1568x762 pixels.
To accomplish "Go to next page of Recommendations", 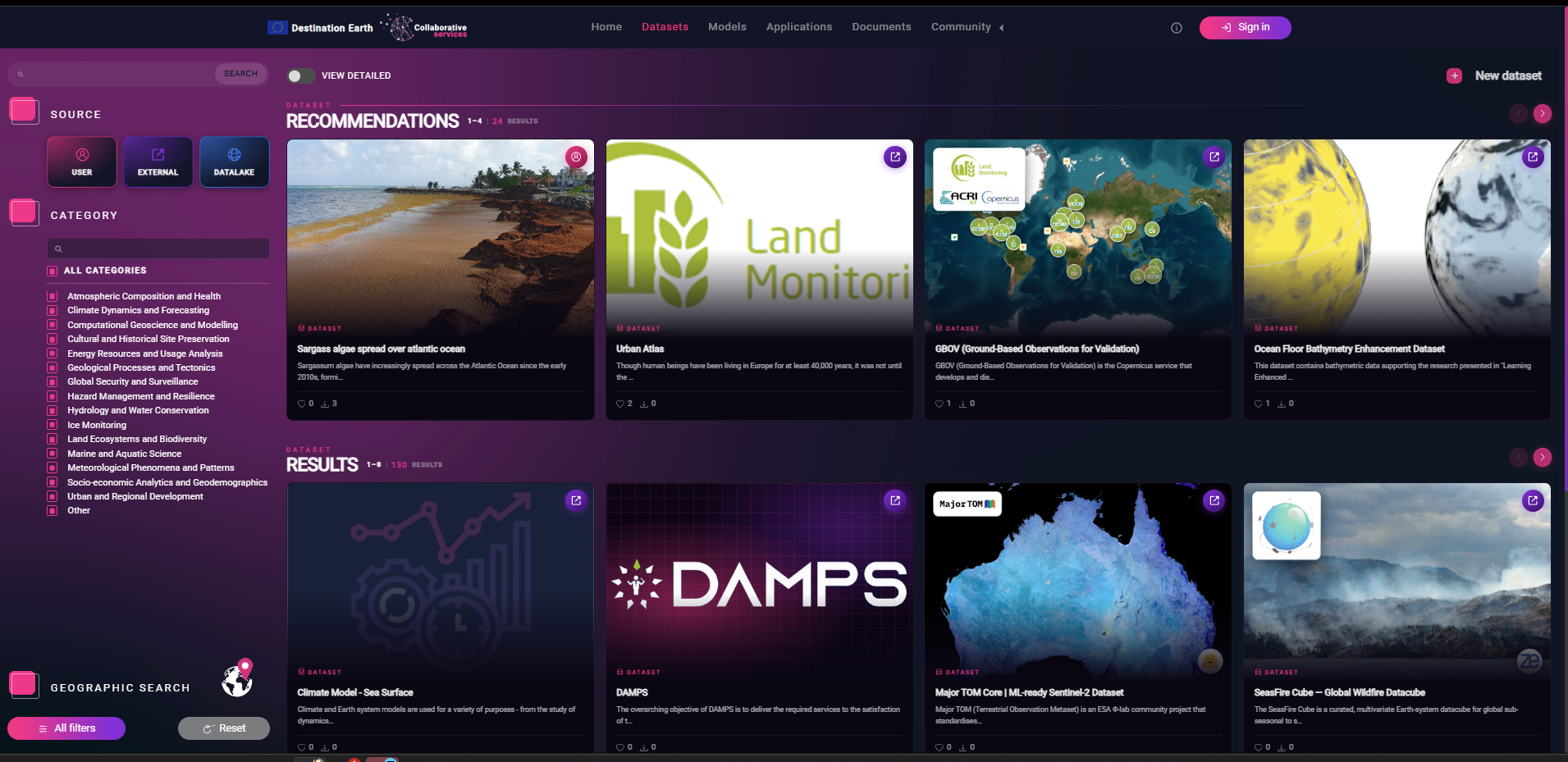I will (1543, 113).
